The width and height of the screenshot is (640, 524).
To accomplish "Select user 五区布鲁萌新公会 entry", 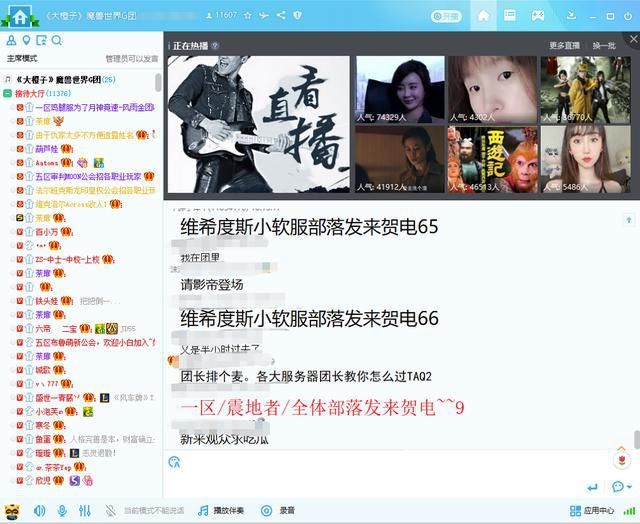I will 95,342.
